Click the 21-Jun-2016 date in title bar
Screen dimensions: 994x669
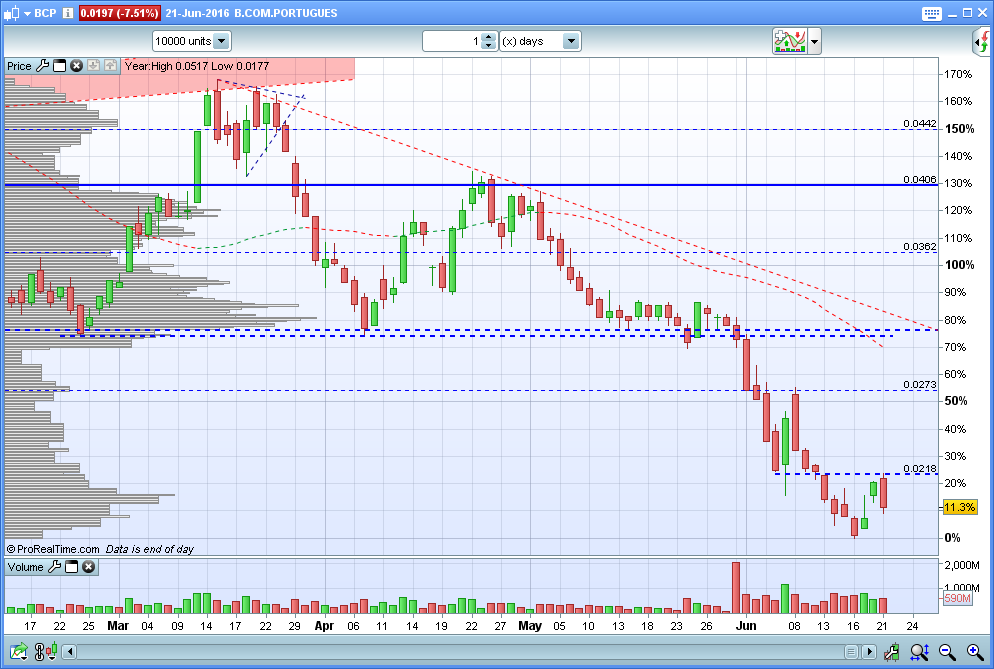pos(197,13)
